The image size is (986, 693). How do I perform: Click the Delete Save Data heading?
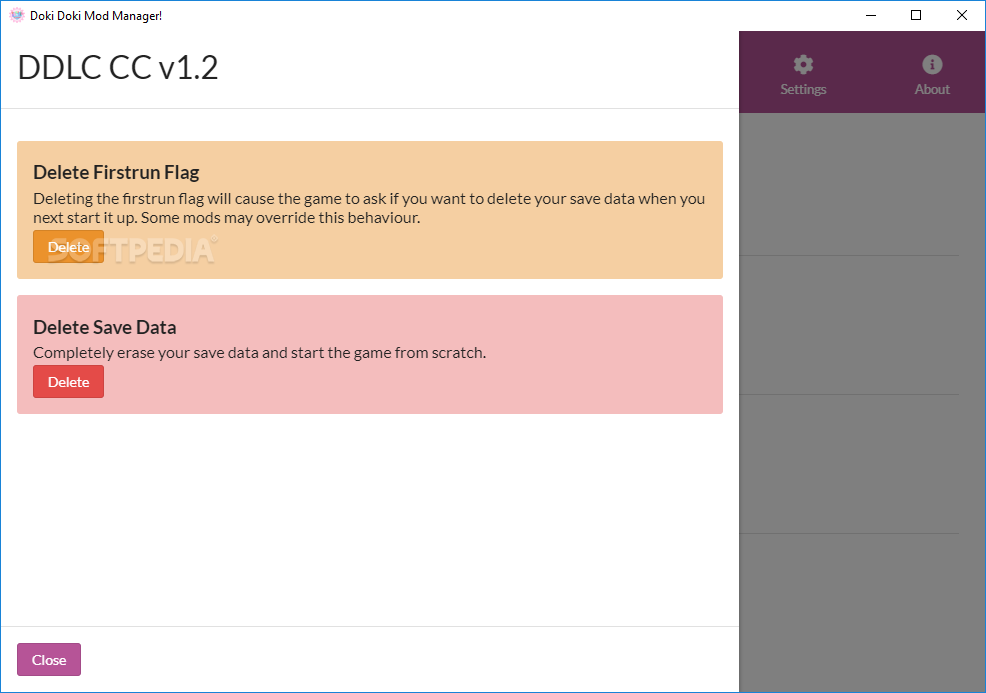tap(104, 327)
